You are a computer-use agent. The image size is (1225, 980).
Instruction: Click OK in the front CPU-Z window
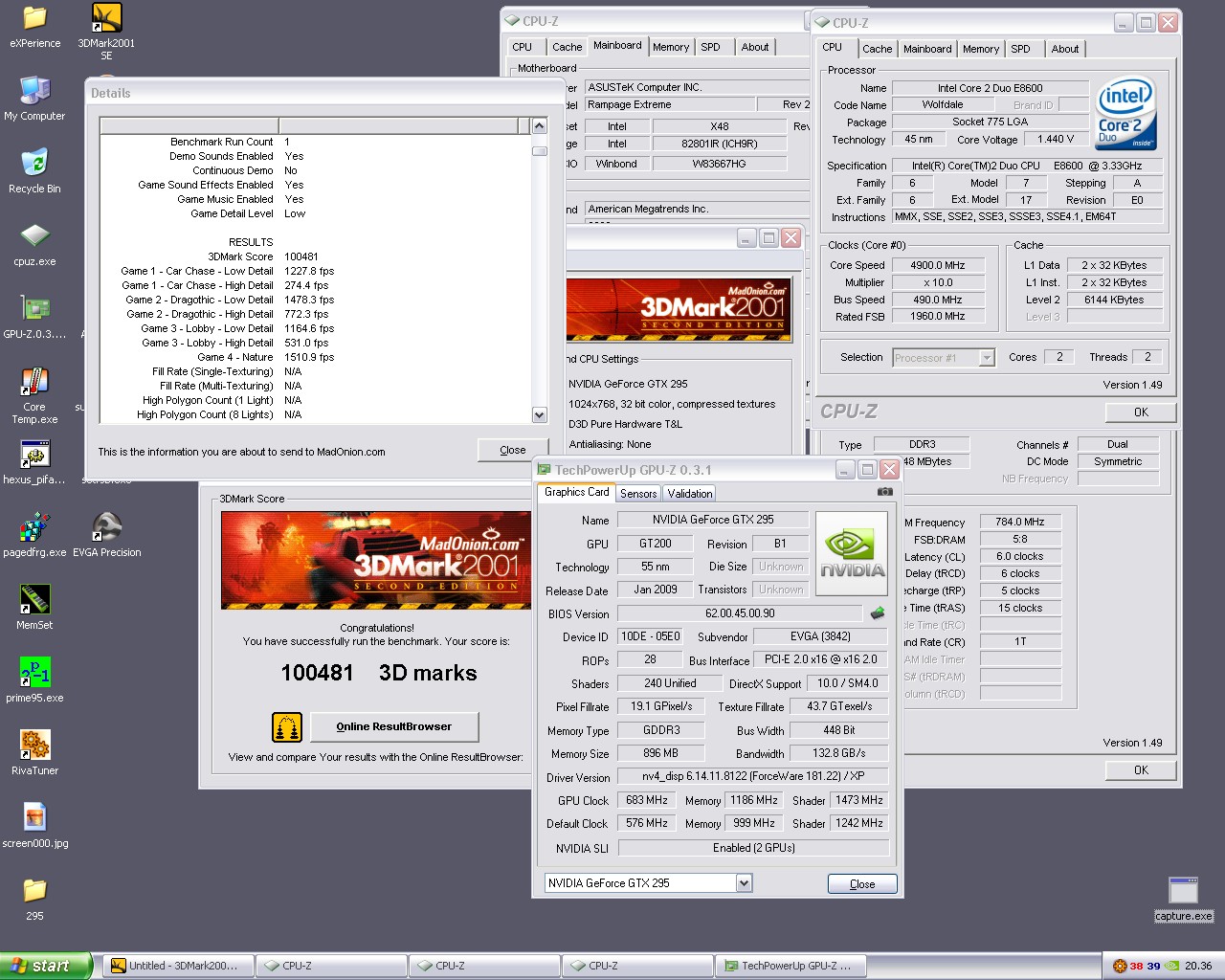[x=1141, y=412]
